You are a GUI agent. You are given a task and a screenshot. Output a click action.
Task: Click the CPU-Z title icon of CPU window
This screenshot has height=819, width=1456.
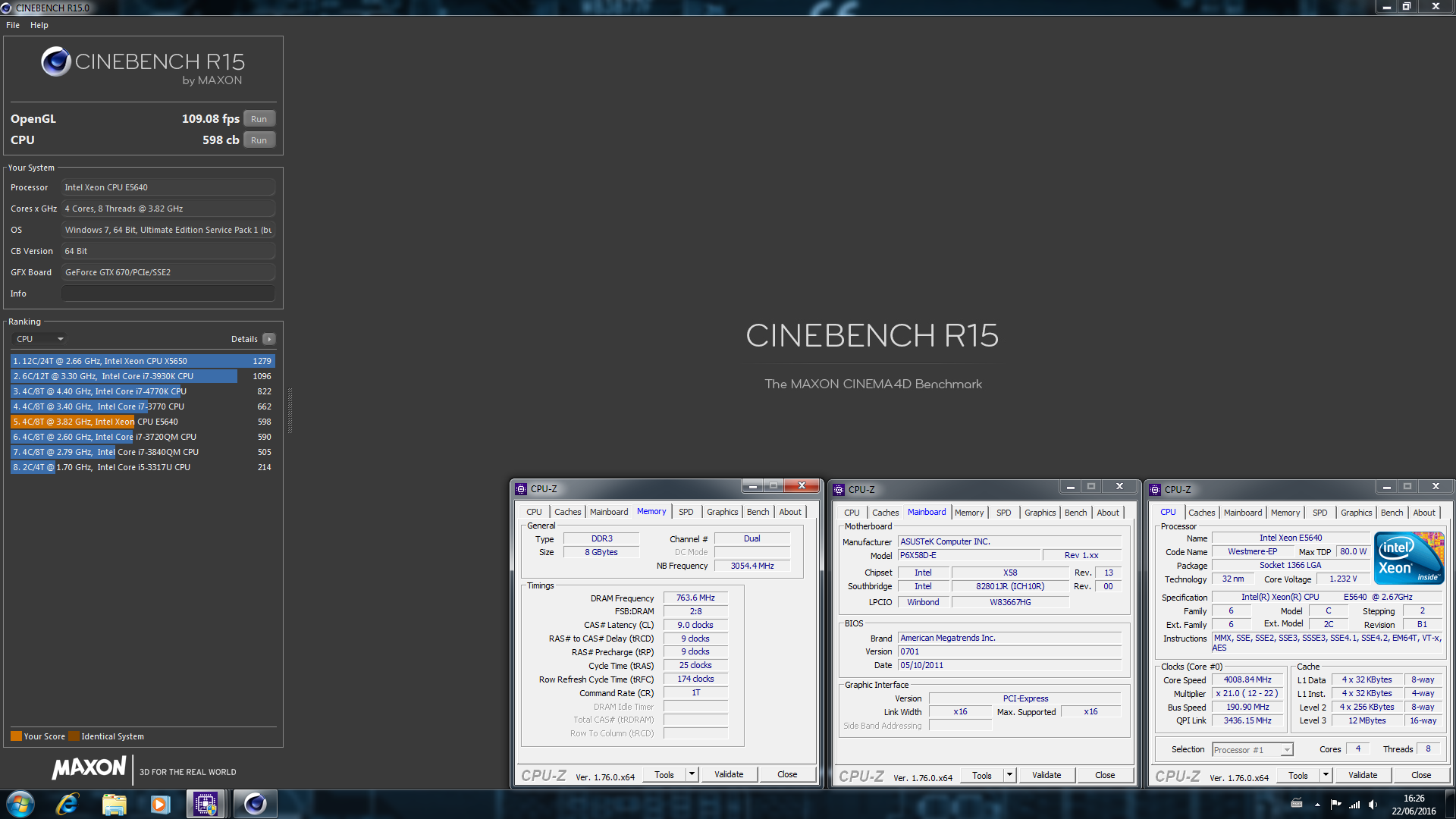click(1155, 490)
